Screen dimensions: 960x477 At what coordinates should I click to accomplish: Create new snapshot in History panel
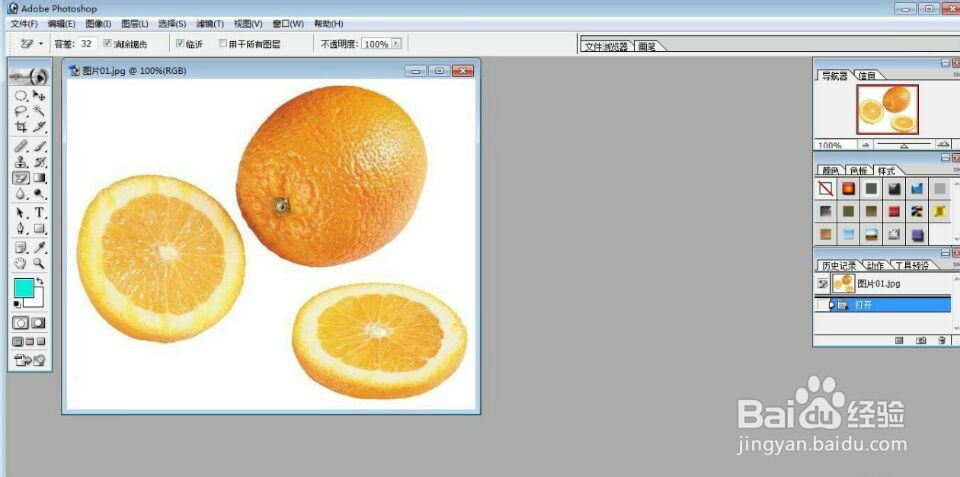pyautogui.click(x=921, y=340)
